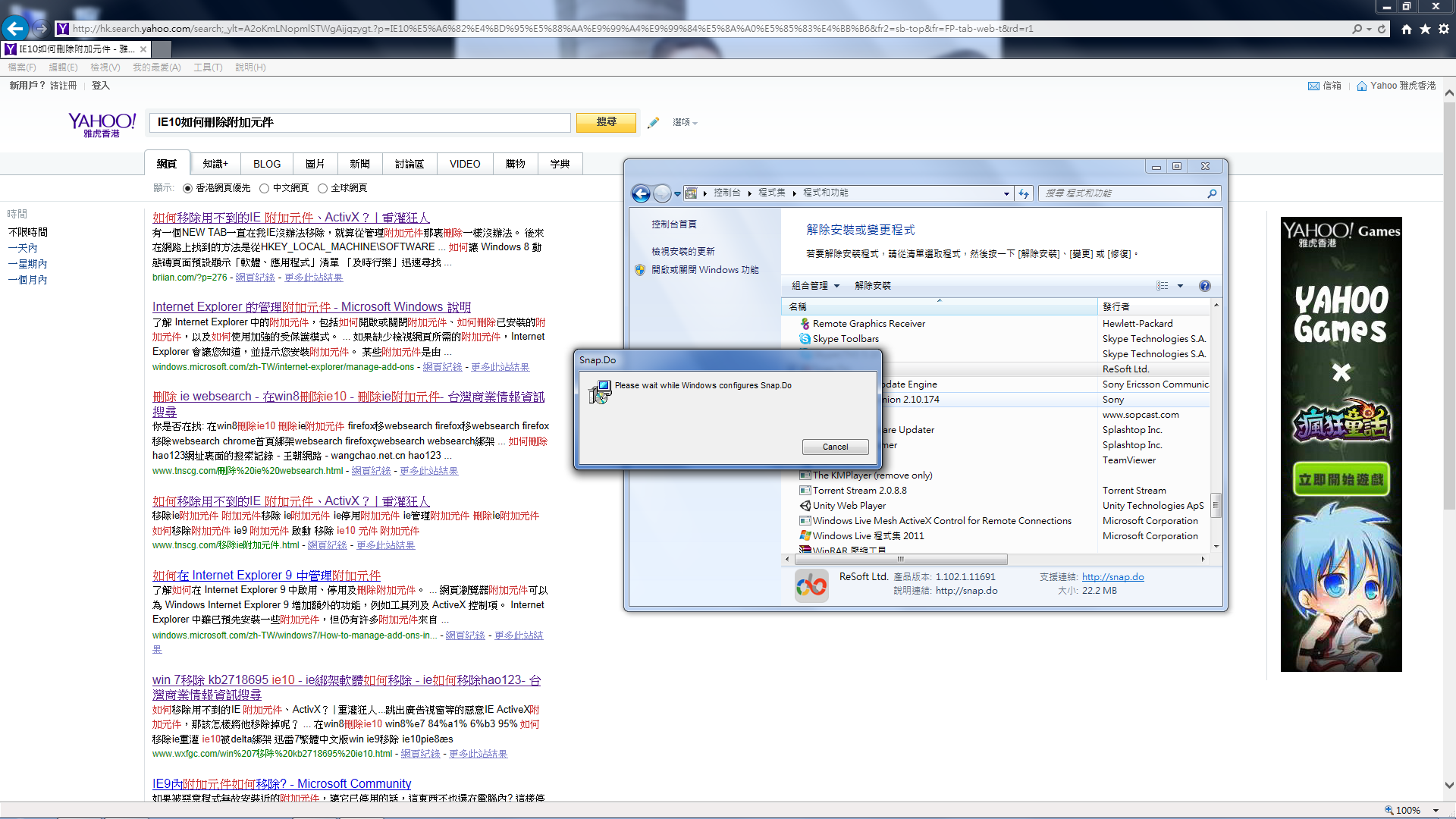Cancel the Snap.Do configuration dialog

click(x=836, y=447)
